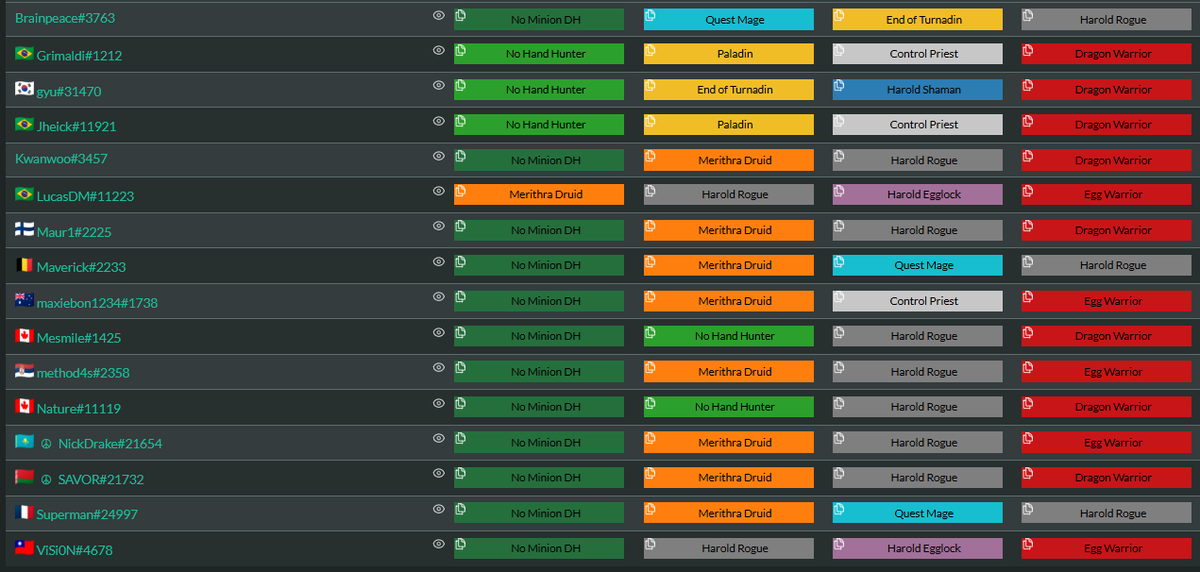Copy Maverick's Quest Mage deck code

click(839, 262)
